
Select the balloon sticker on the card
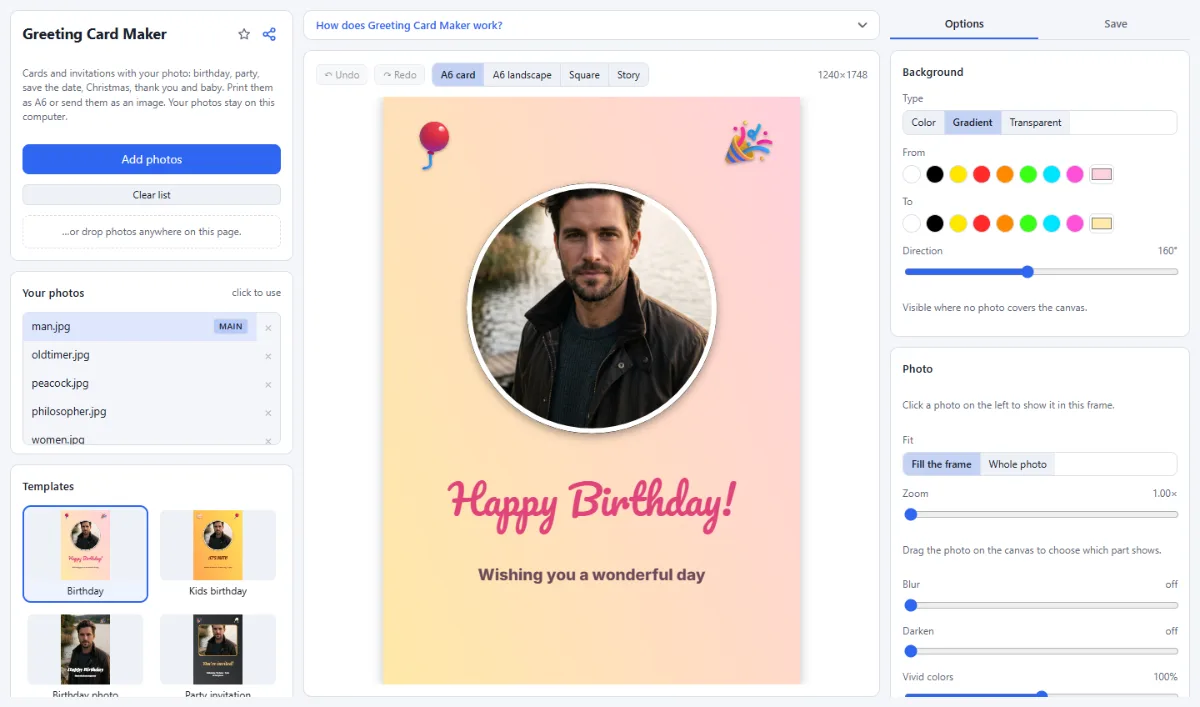(433, 145)
